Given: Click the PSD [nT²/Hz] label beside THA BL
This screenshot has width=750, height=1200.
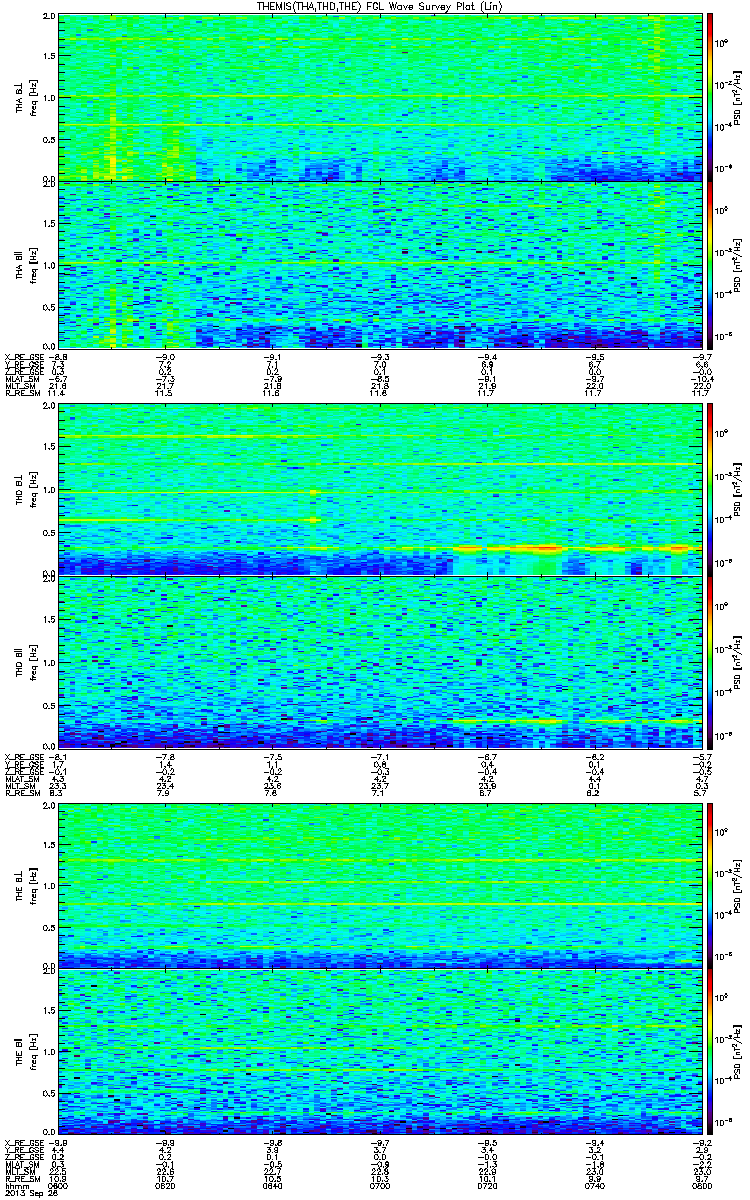Looking at the screenshot, I should tap(737, 97).
